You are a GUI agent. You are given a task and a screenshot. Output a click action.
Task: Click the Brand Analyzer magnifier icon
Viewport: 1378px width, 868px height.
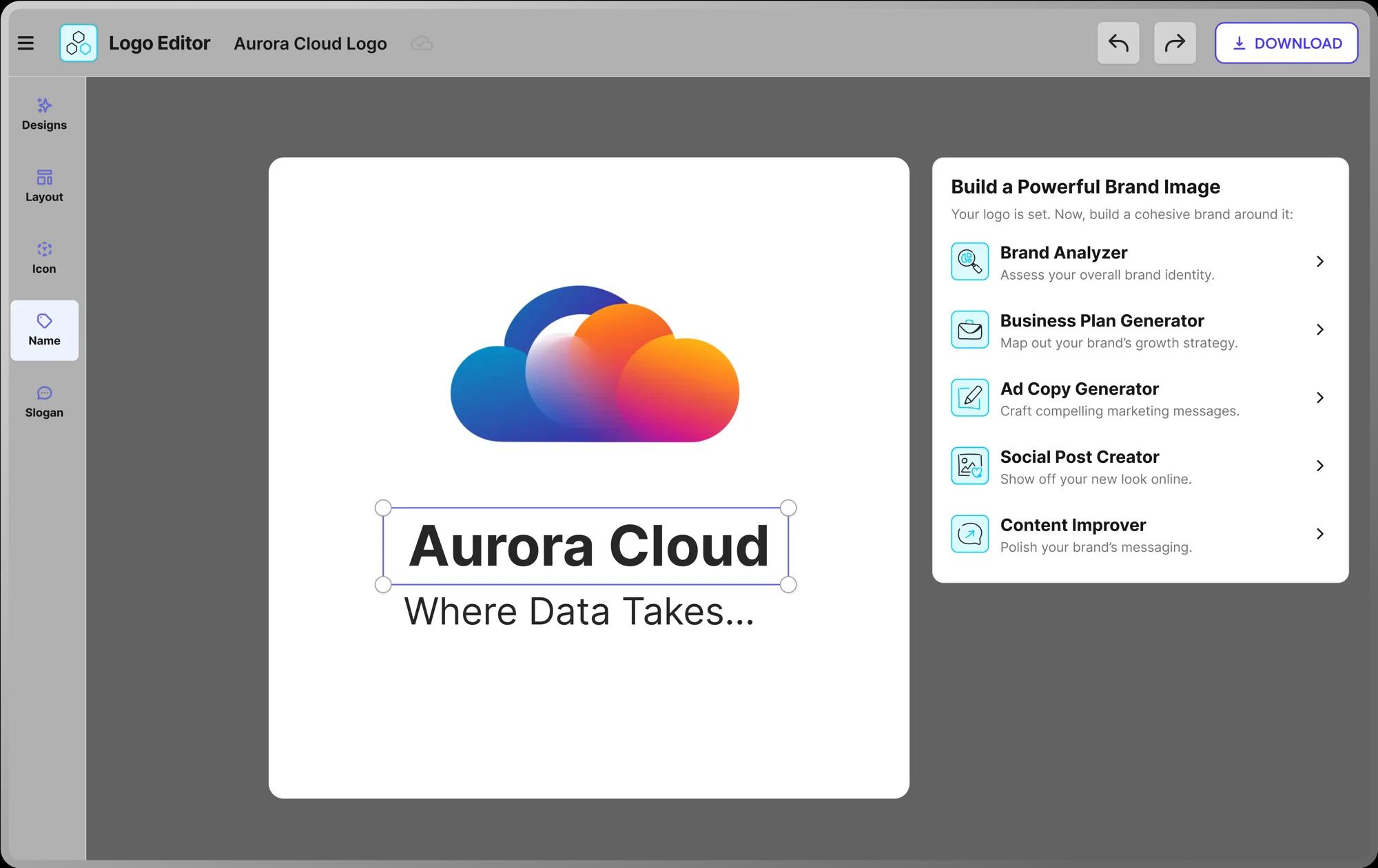click(x=969, y=262)
